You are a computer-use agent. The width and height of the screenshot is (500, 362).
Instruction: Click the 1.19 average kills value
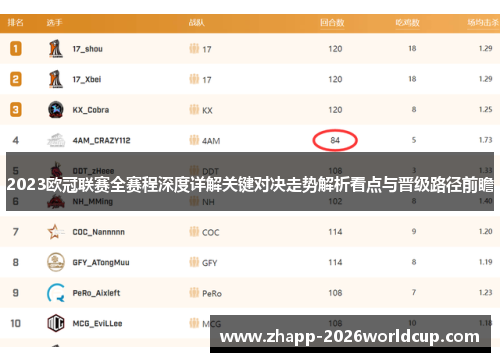tap(485, 262)
